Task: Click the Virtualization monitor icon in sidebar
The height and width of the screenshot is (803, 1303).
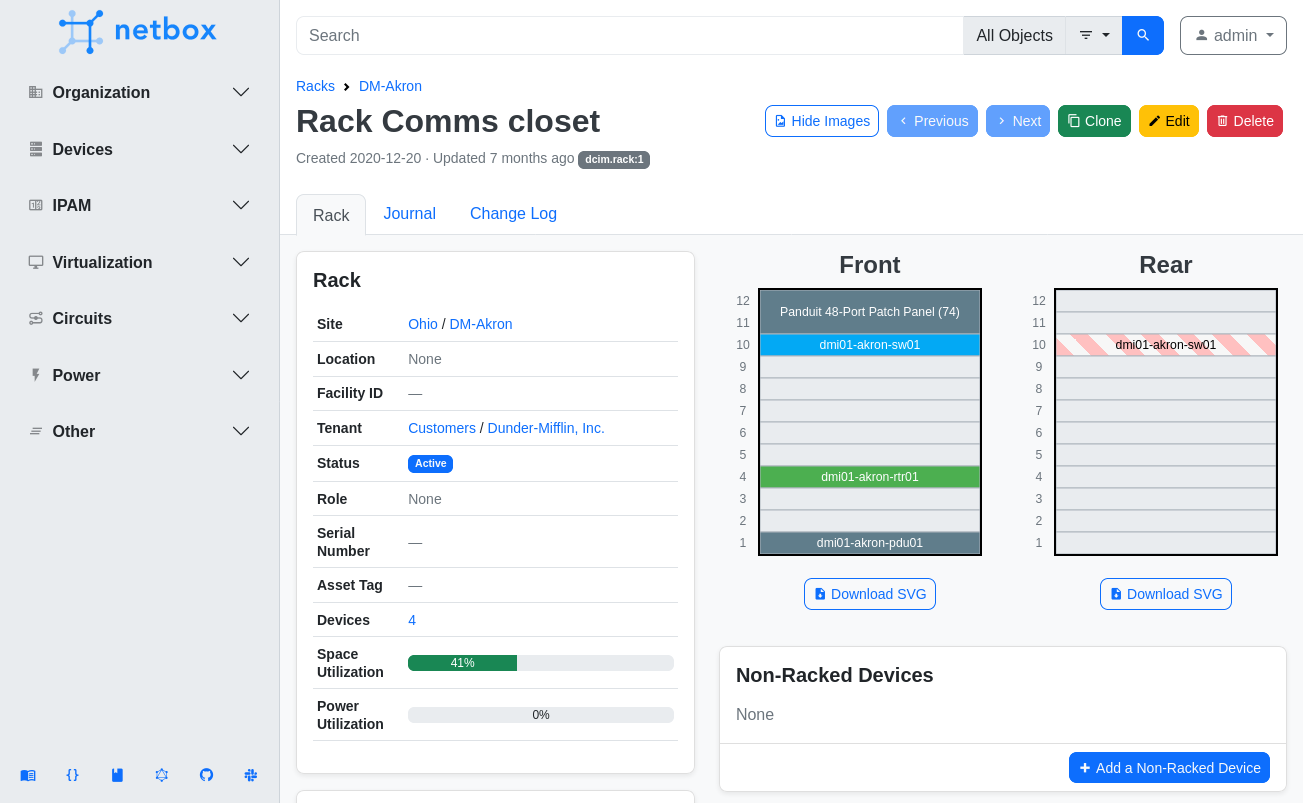Action: tap(33, 262)
